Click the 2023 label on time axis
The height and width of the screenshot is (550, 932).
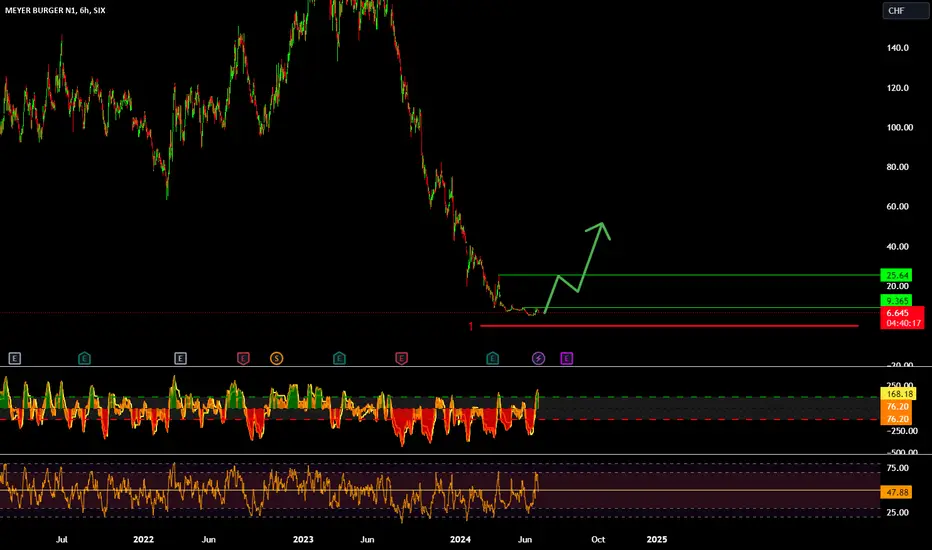click(303, 540)
